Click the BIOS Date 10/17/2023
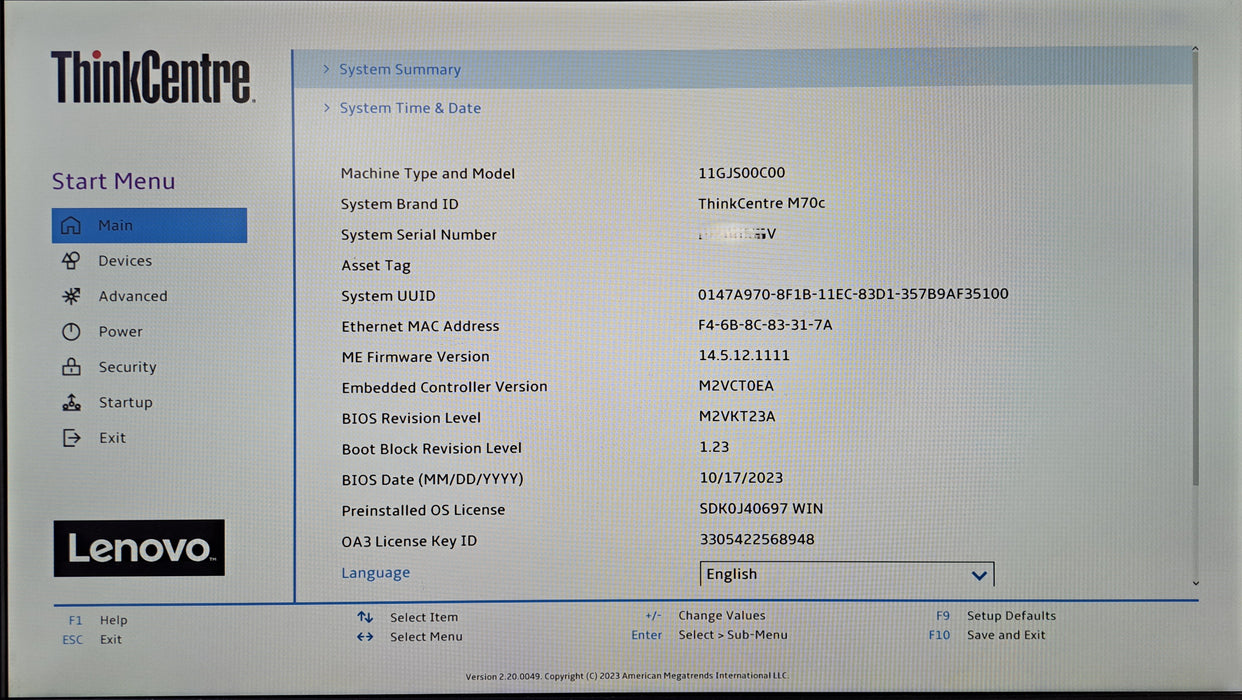Viewport: 1242px width, 700px height. coord(741,478)
